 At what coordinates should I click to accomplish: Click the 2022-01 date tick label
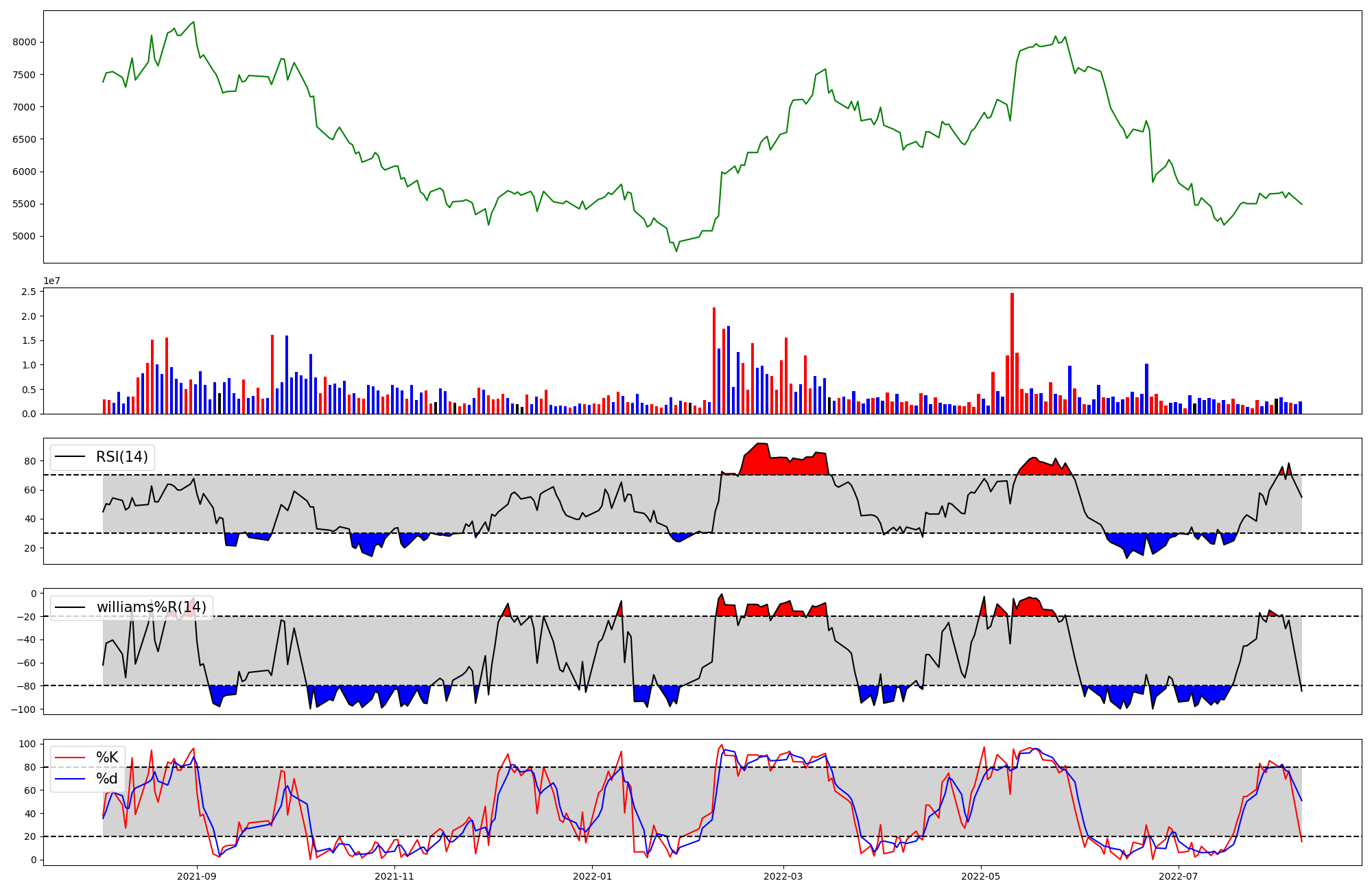(592, 876)
